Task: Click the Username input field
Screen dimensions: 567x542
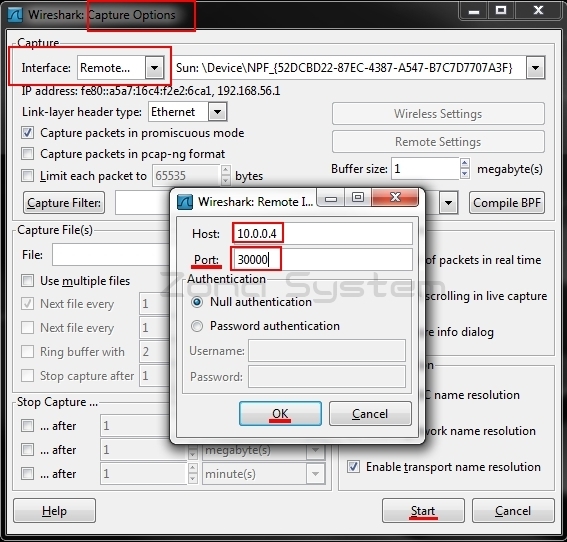Action: 327,350
